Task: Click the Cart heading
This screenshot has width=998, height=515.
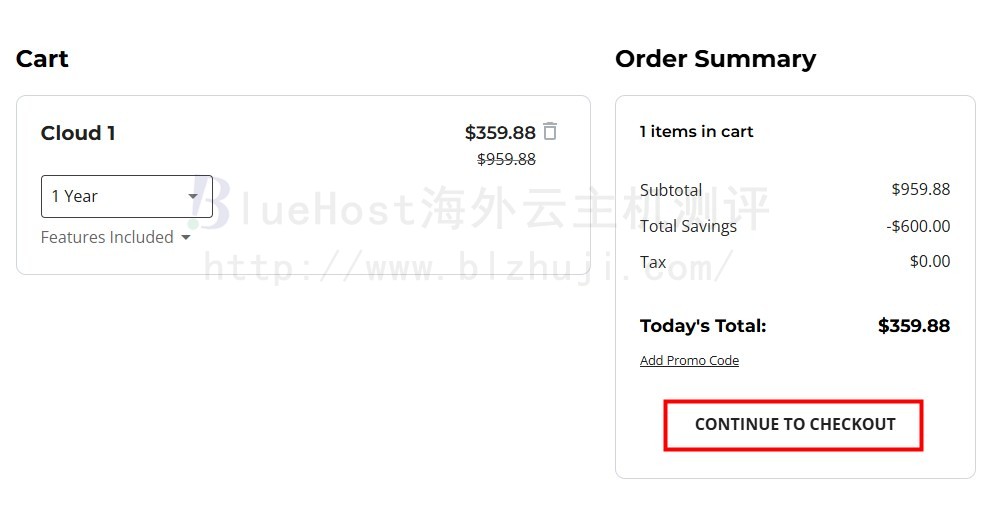Action: pos(42,59)
